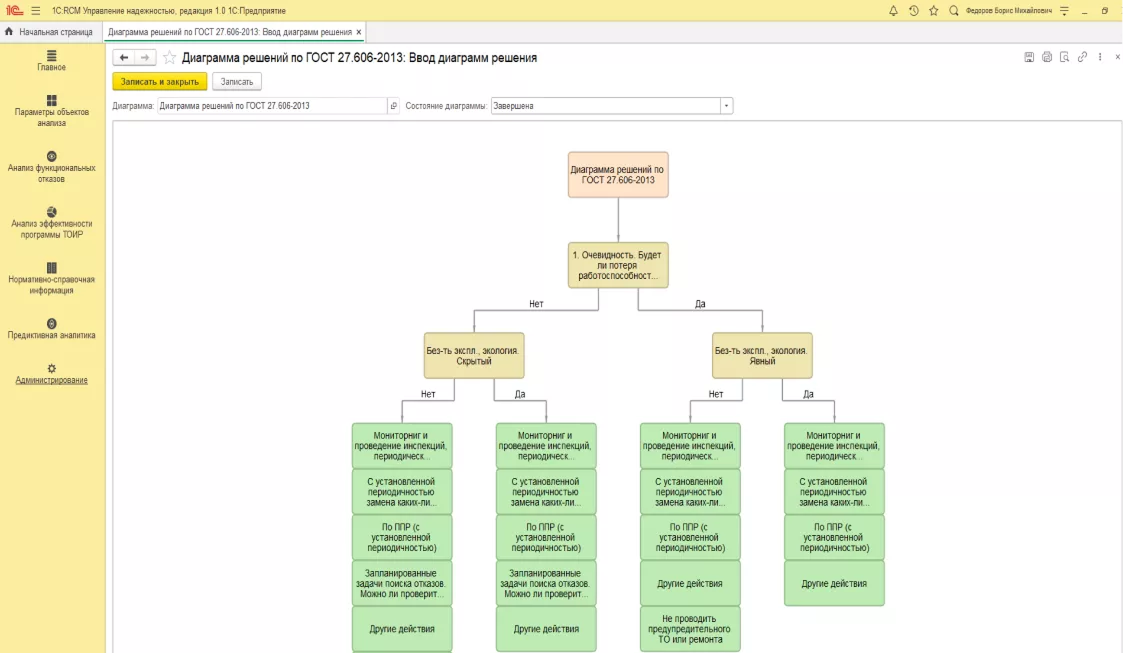Image resolution: width=1123 pixels, height=653 pixels.
Task: Open the Главное sidebar section
Action: pos(52,61)
